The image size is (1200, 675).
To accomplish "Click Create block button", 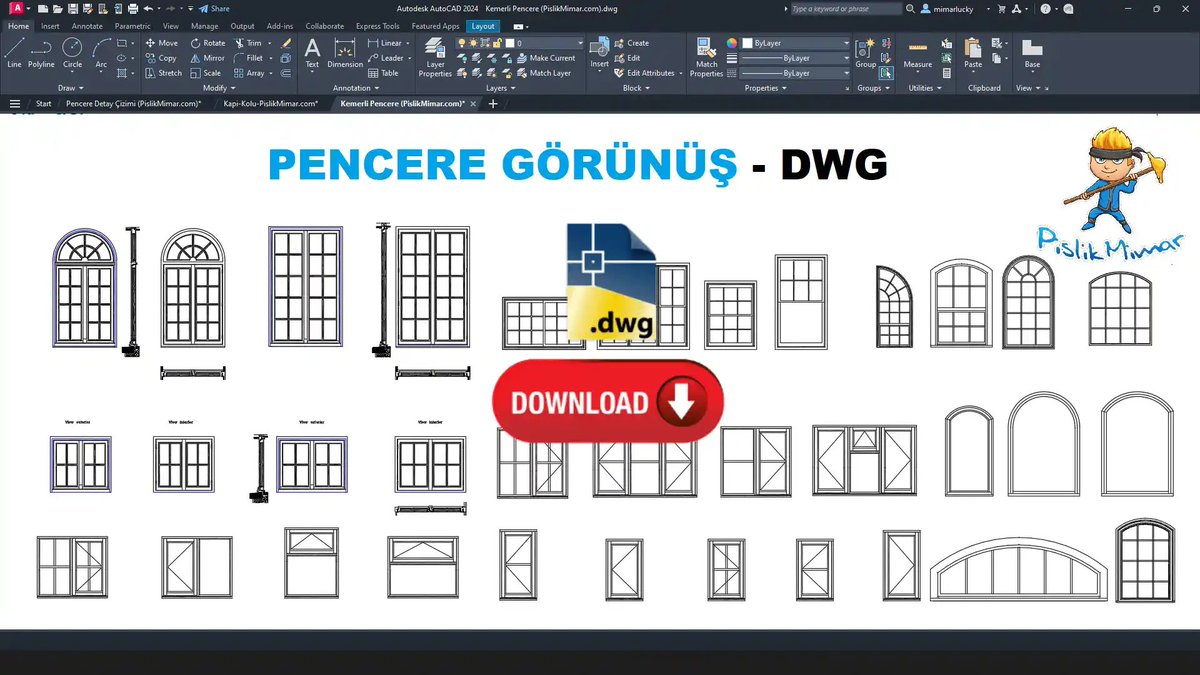I will coord(631,43).
